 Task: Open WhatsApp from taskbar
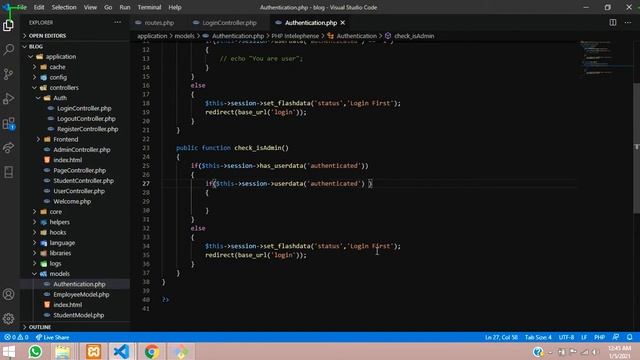pos(35,351)
